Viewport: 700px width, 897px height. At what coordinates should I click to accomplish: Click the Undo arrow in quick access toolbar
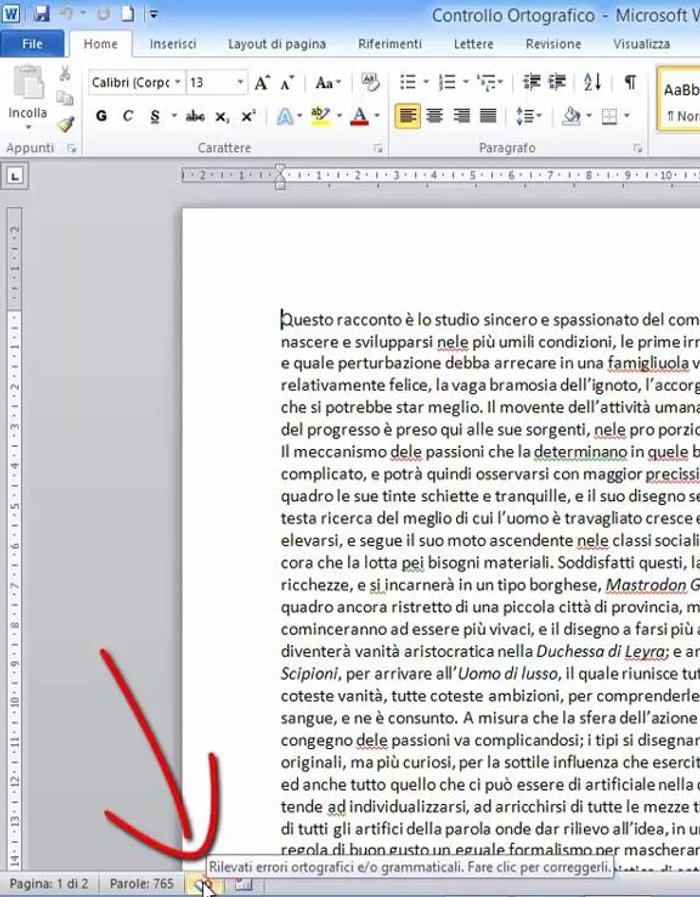pos(67,14)
